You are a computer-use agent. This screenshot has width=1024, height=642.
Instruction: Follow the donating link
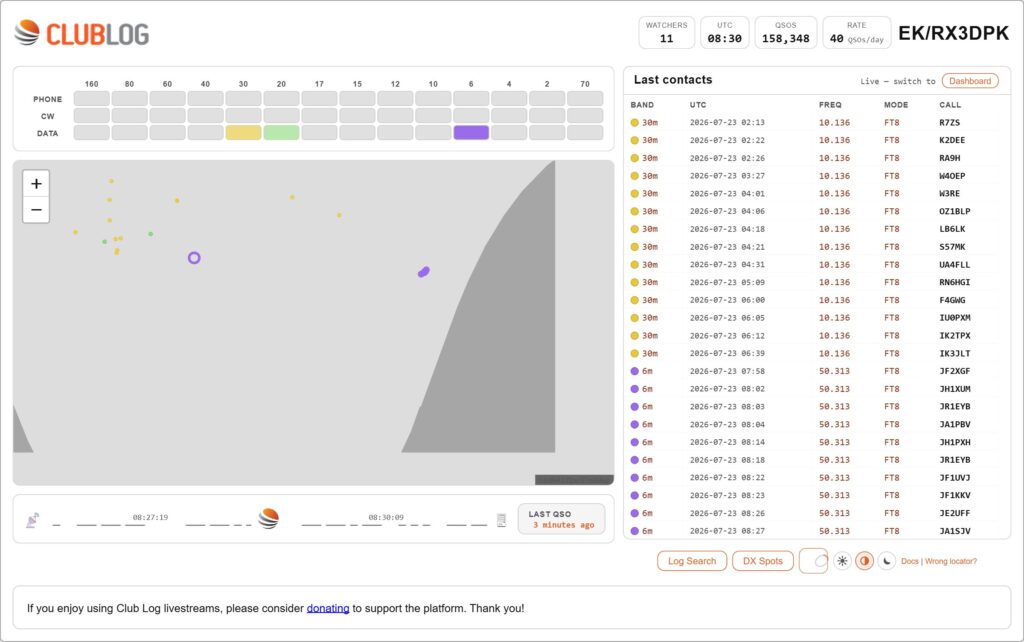coord(328,608)
